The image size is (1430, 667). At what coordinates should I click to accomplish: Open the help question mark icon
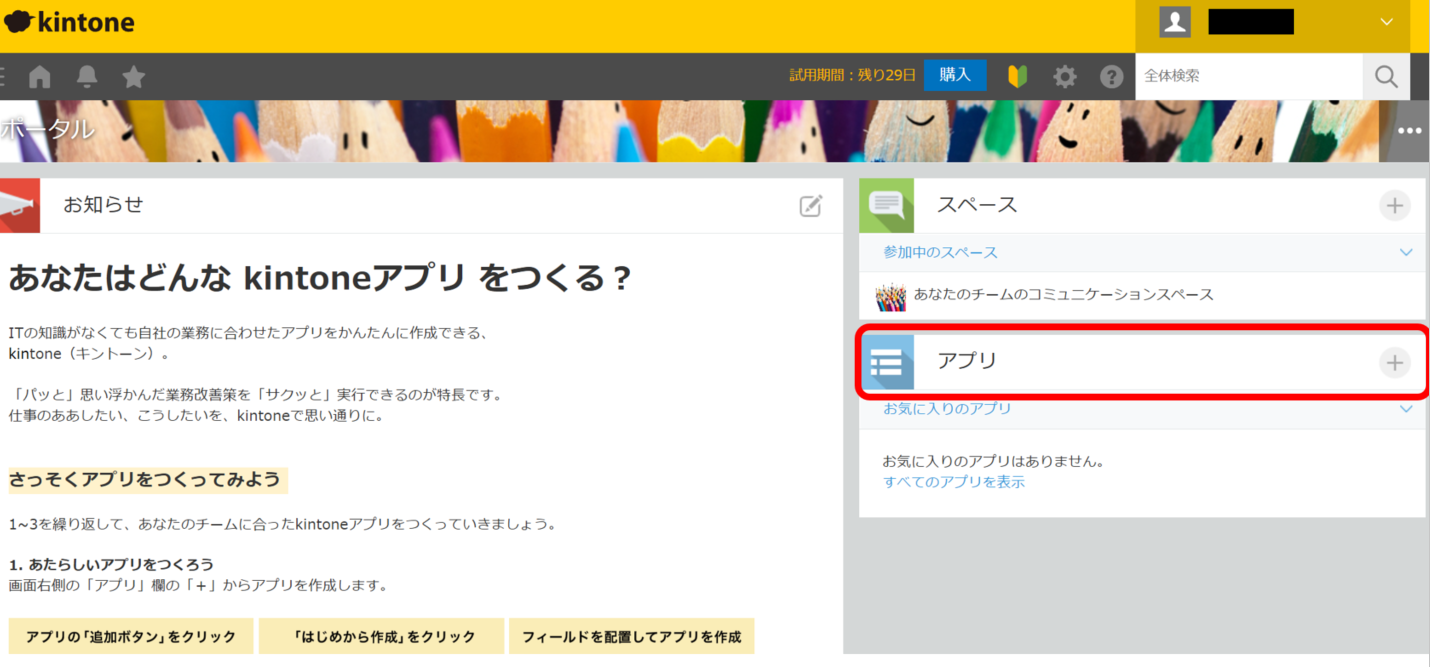click(1111, 77)
